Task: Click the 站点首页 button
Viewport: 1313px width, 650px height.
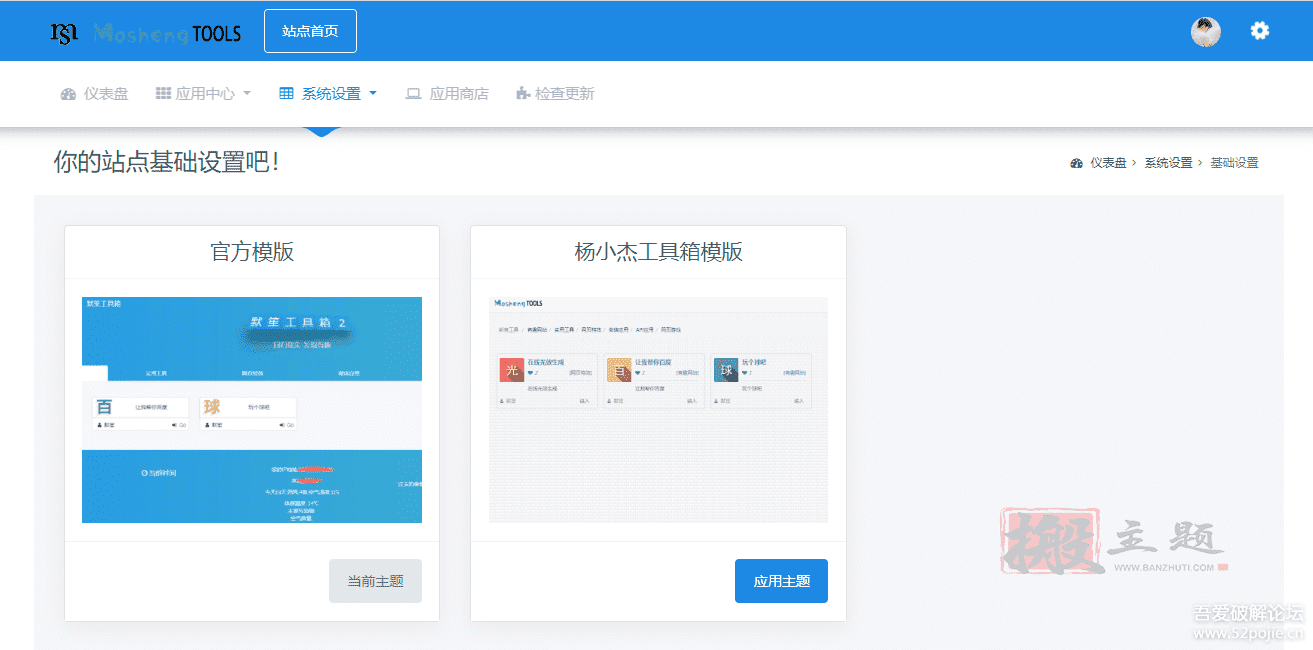Action: tap(310, 31)
